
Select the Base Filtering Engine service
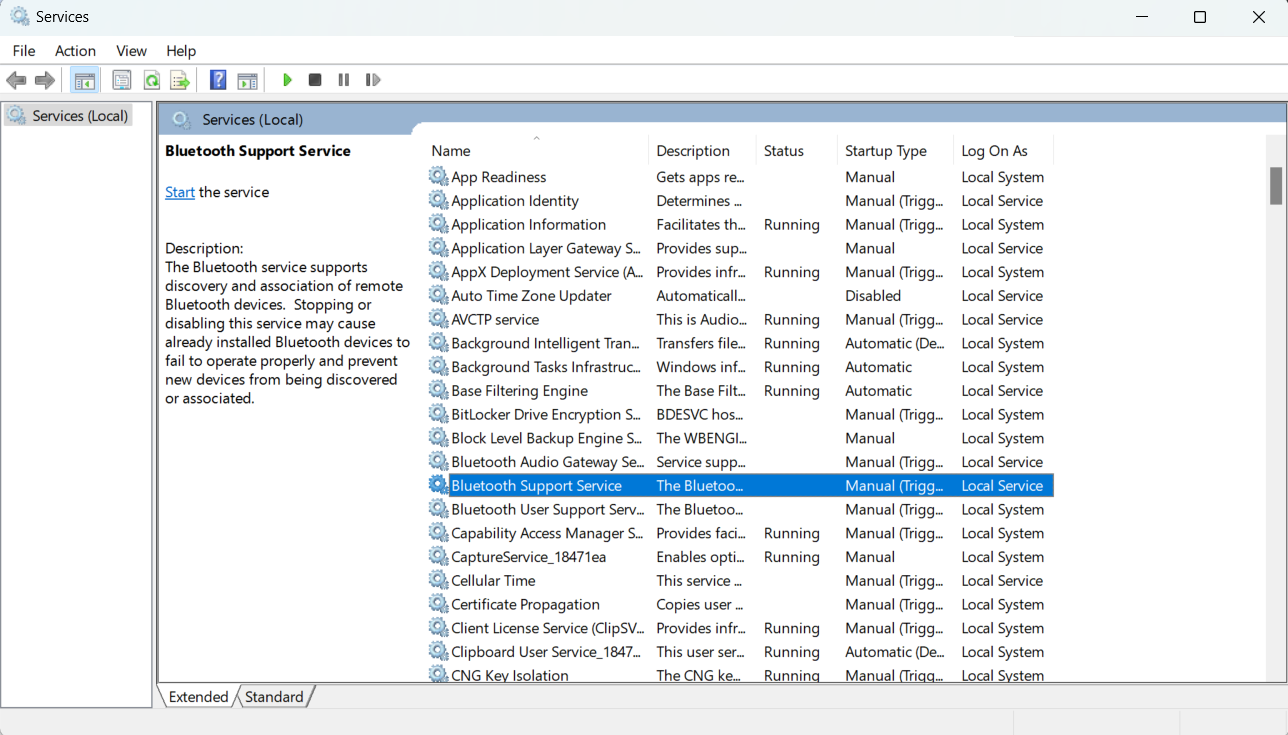coord(519,391)
